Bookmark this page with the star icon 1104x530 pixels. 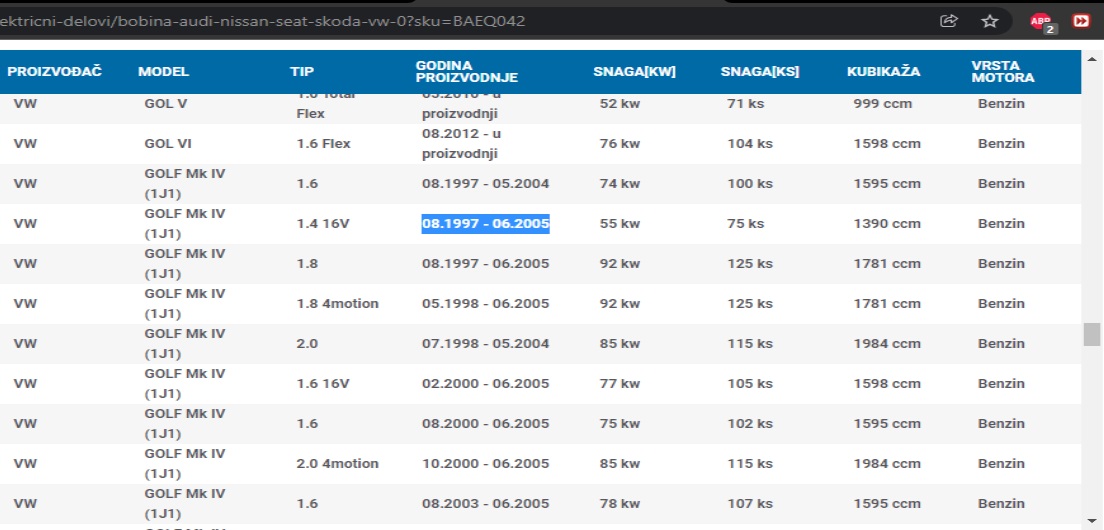coord(990,21)
